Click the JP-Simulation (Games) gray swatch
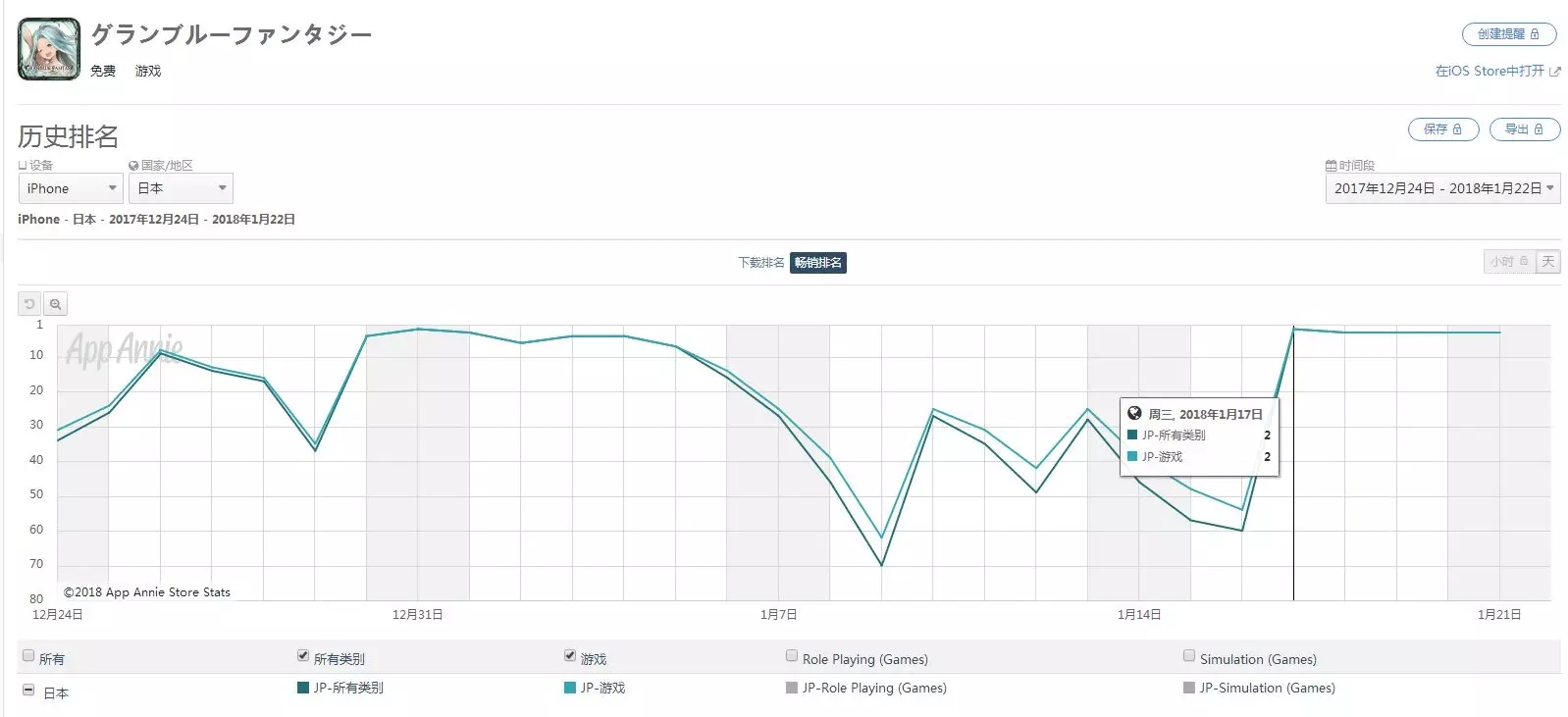 coord(1189,688)
